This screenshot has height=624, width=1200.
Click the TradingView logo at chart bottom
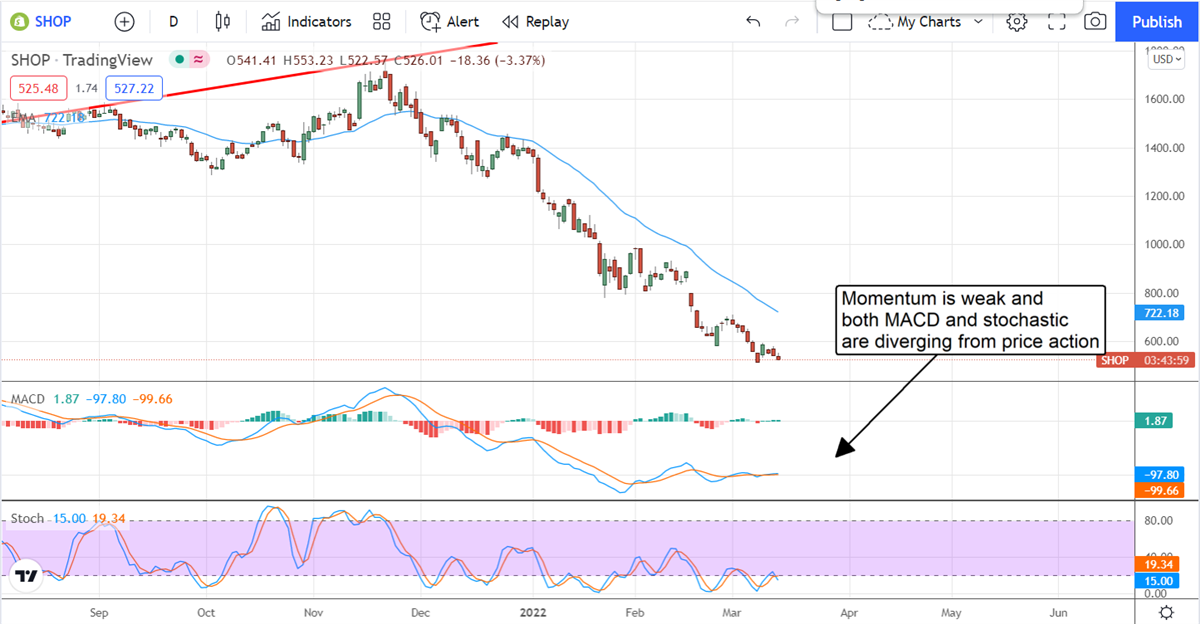click(x=27, y=577)
